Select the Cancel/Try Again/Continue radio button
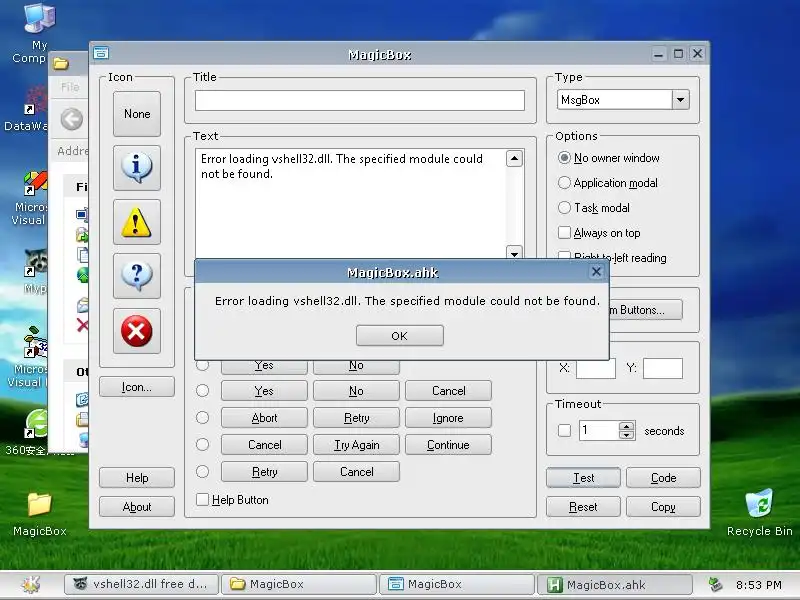Screen dimensions: 800x600 203,444
